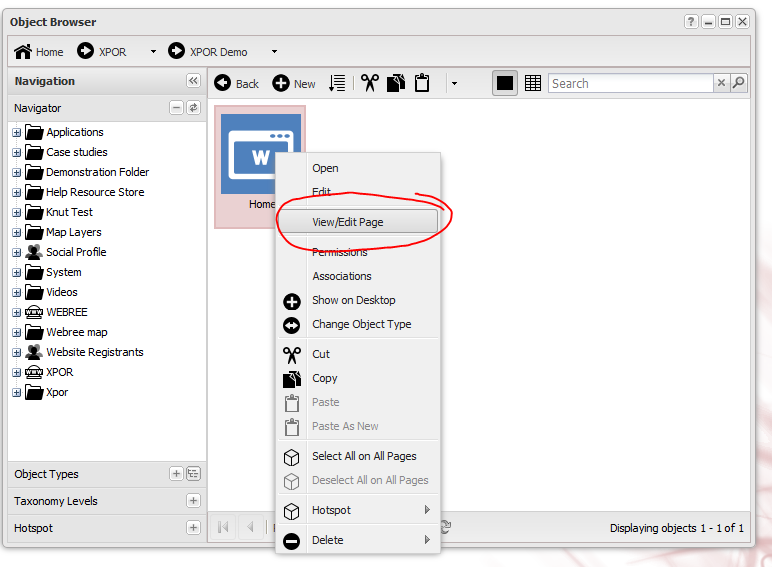Choose Edit in the context menu
Viewport: 772px width, 567px height.
point(358,191)
